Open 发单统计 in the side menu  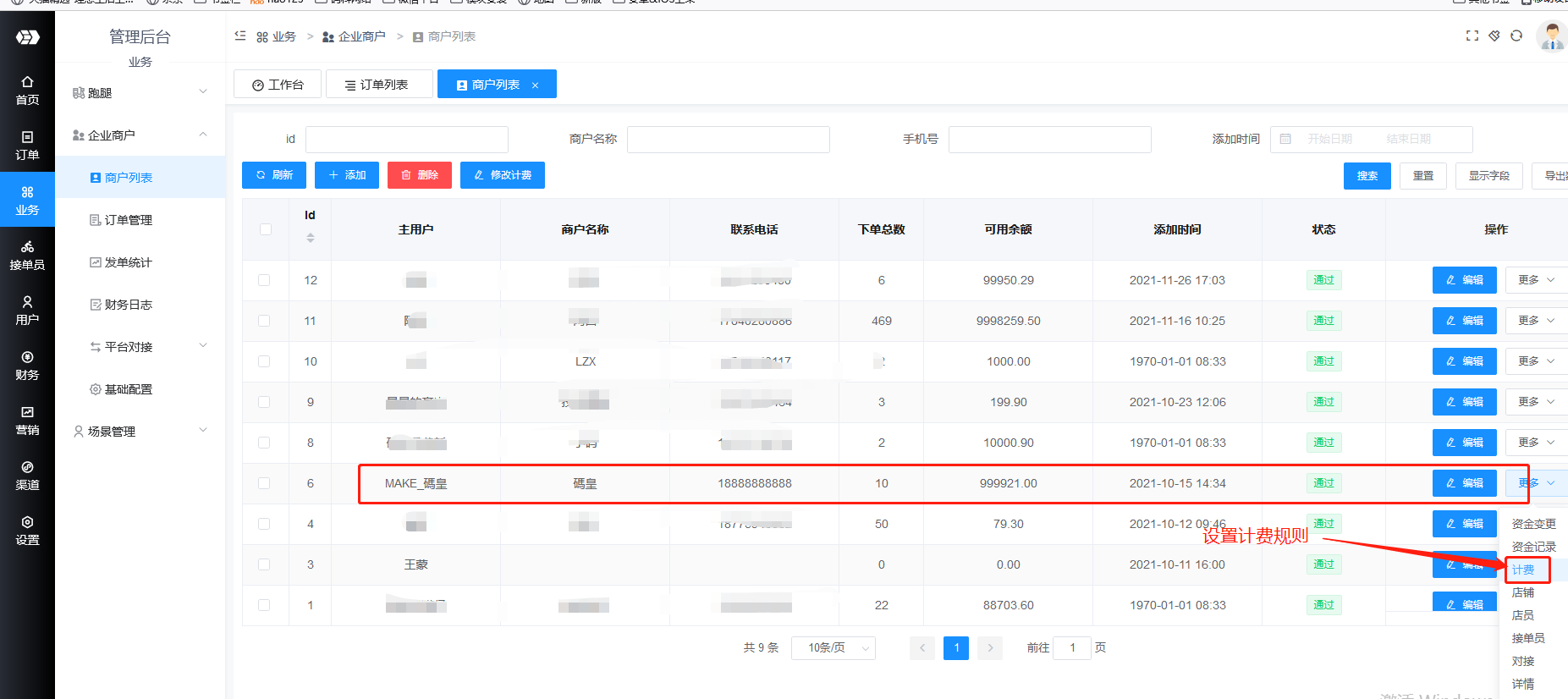(x=140, y=261)
